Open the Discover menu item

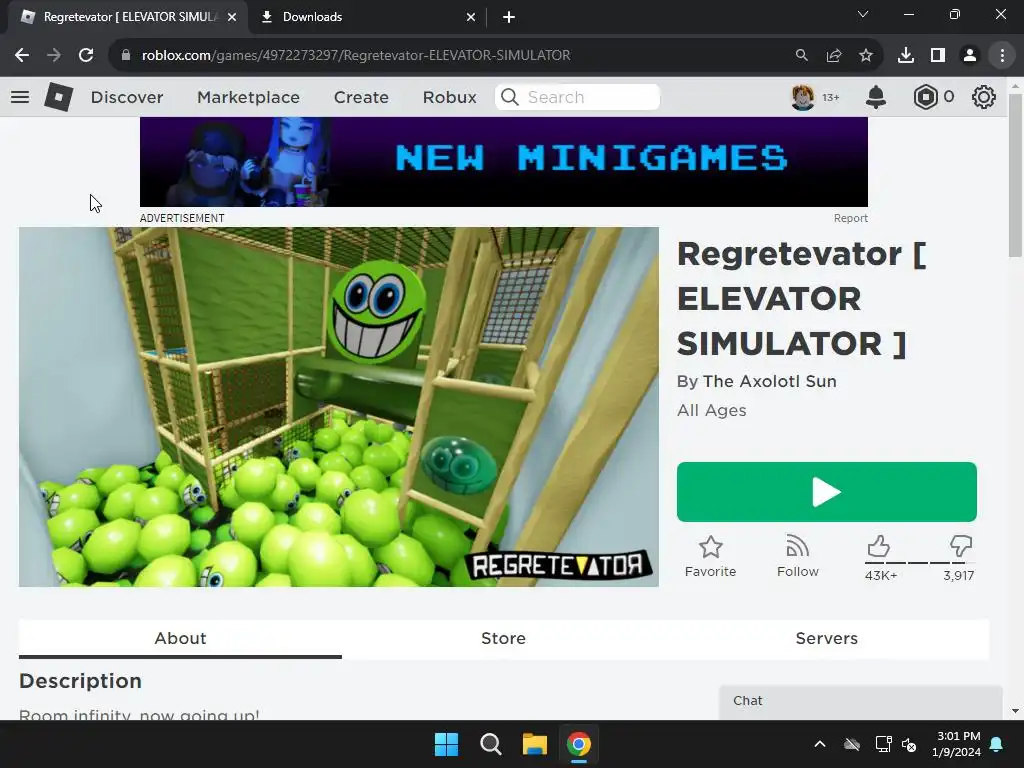(127, 97)
